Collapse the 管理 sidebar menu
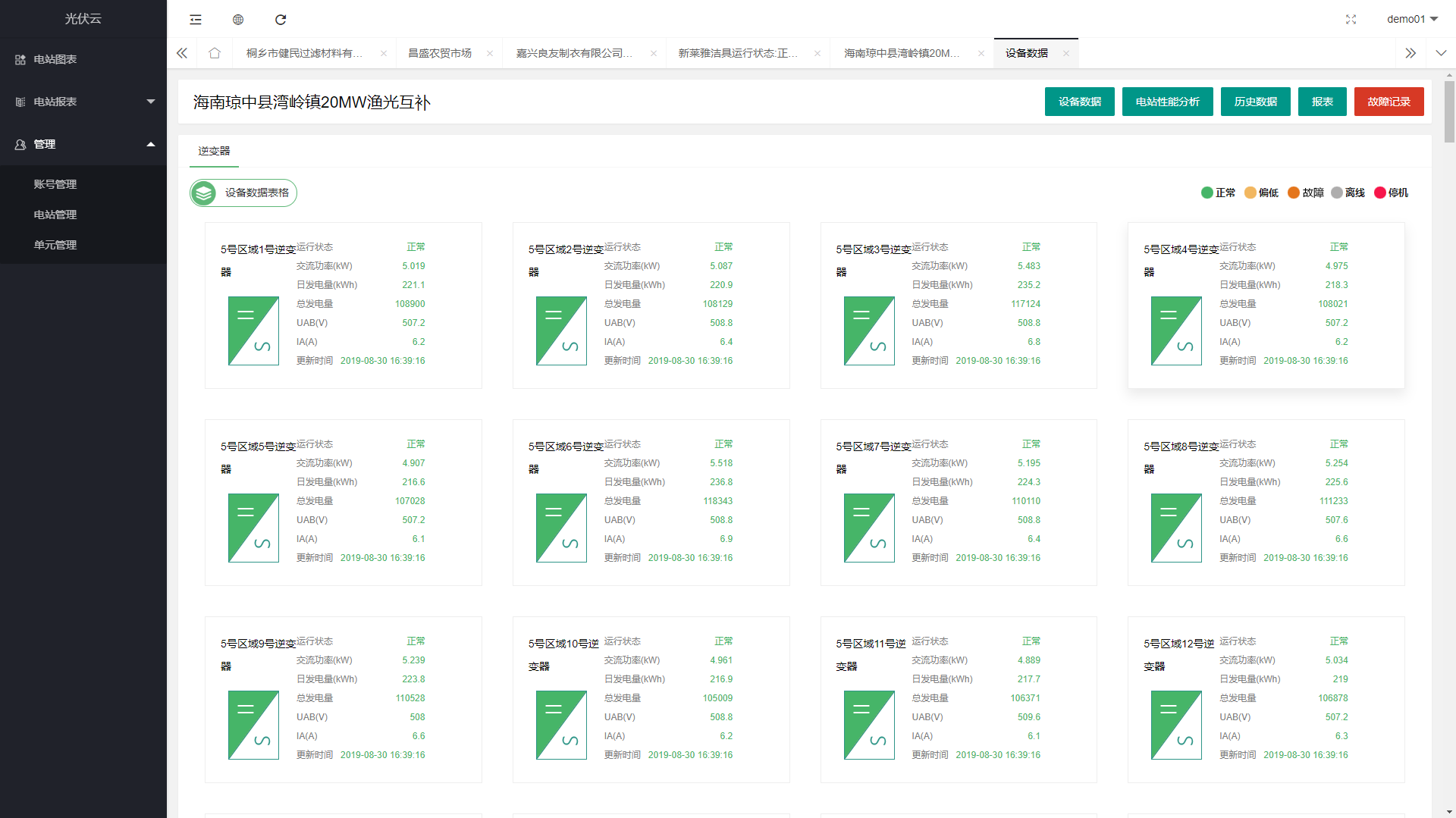The image size is (1456, 818). tap(83, 144)
